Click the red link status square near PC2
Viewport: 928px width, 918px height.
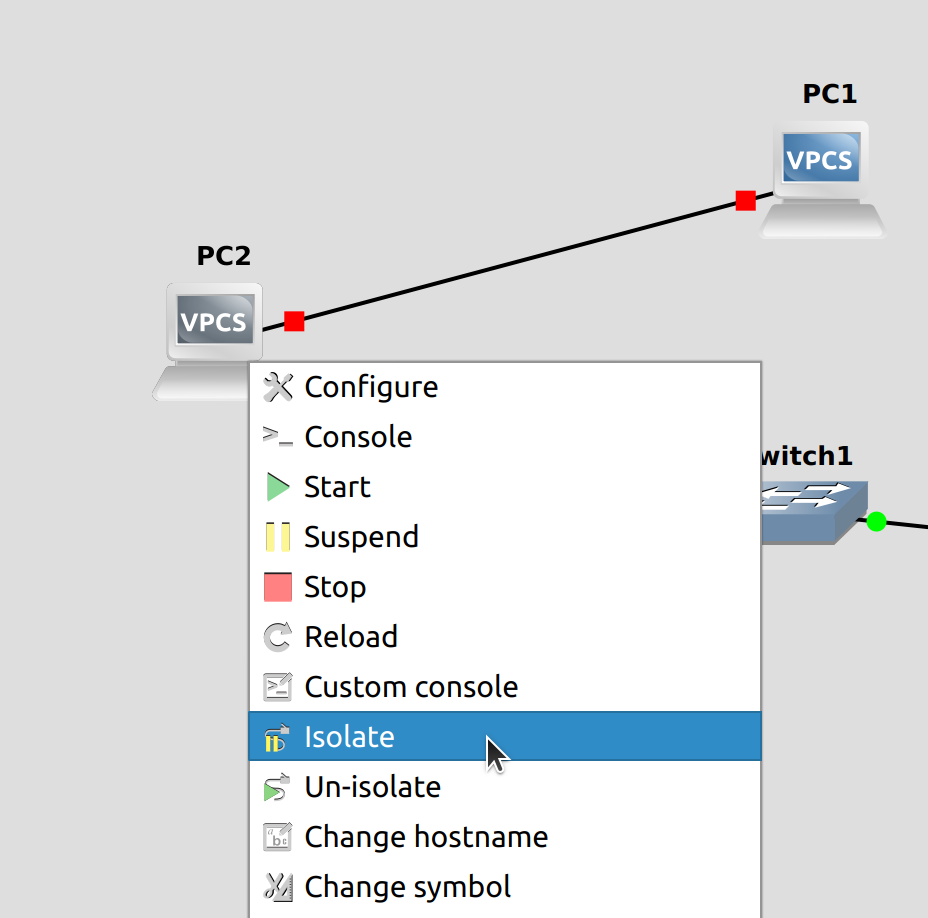pos(293,321)
